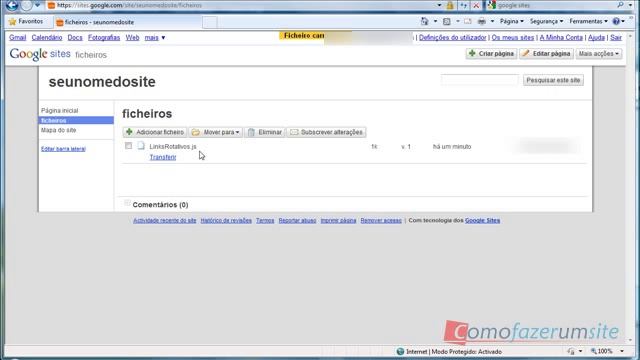This screenshot has height=360, width=640.
Task: Click 'Editar barra lateral' link
Action: click(x=63, y=149)
